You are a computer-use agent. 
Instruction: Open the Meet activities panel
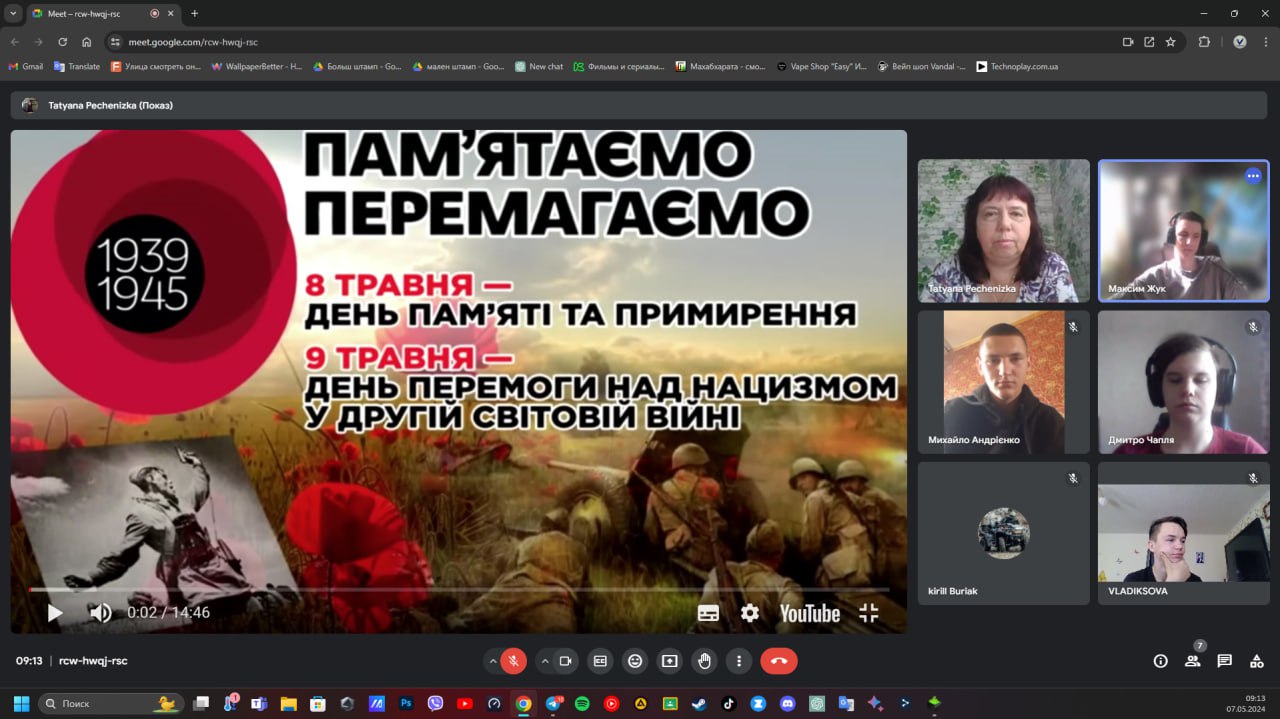pyautogui.click(x=1257, y=661)
